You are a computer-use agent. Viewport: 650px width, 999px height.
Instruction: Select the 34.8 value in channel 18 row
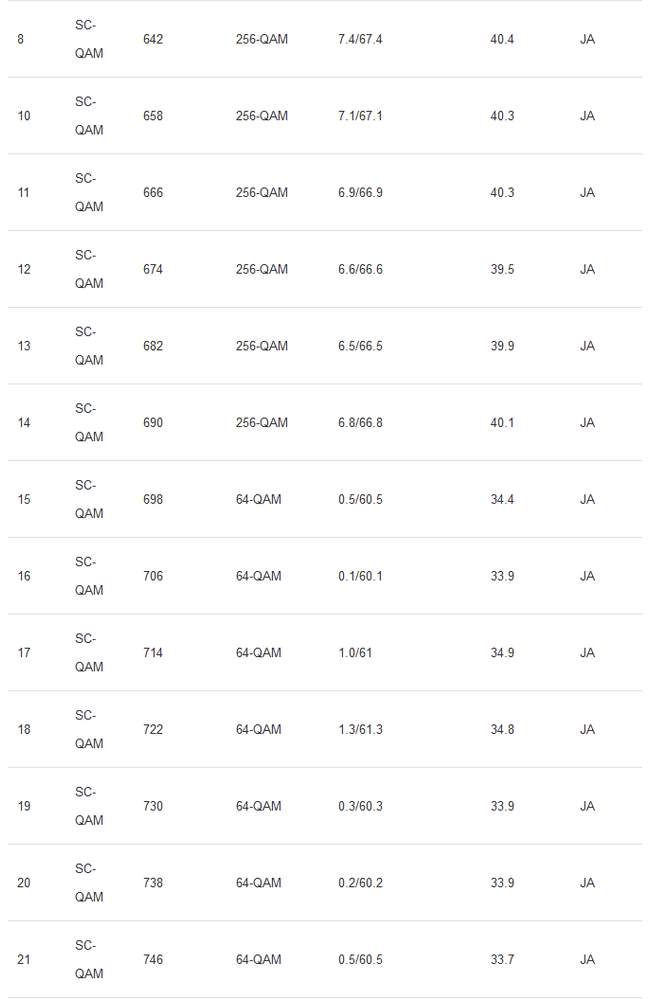tap(502, 729)
